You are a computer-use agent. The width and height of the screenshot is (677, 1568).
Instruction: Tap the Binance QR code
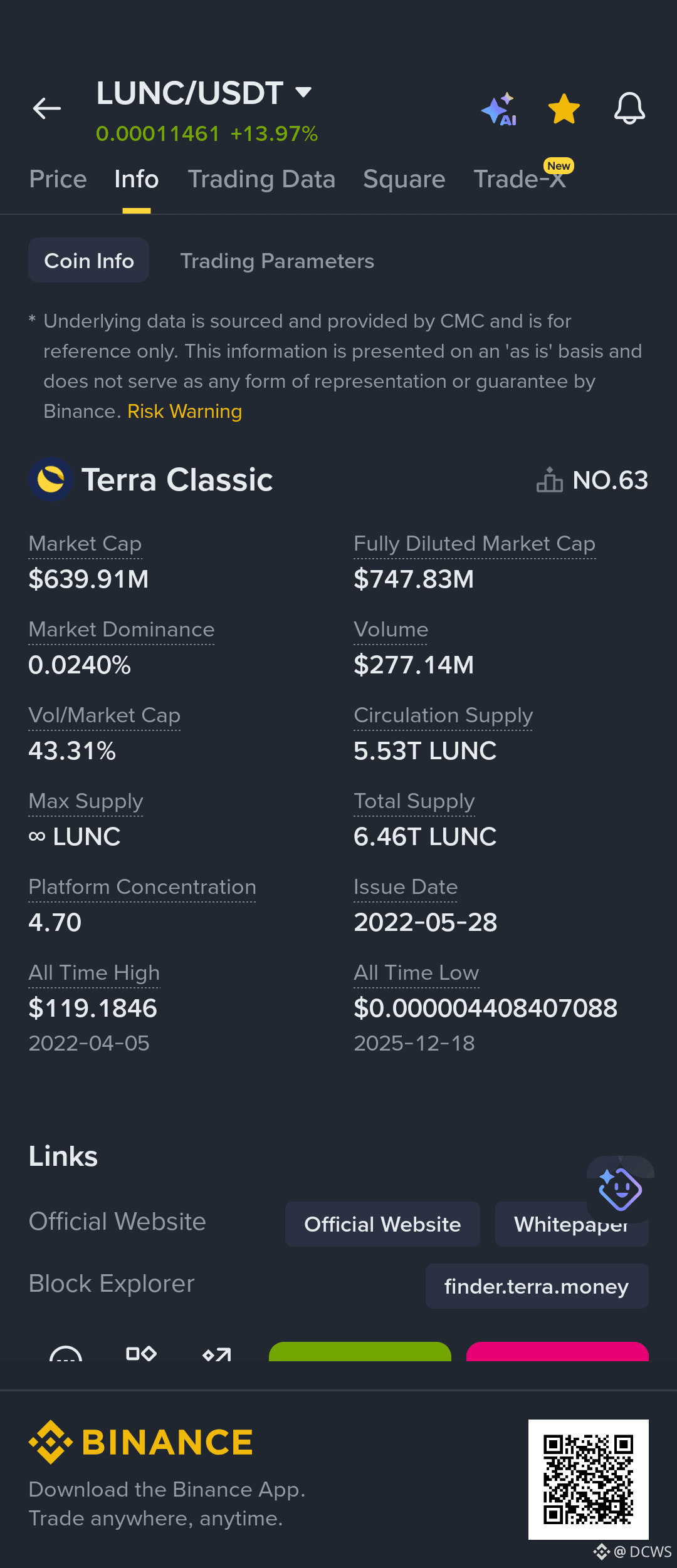click(x=588, y=1480)
